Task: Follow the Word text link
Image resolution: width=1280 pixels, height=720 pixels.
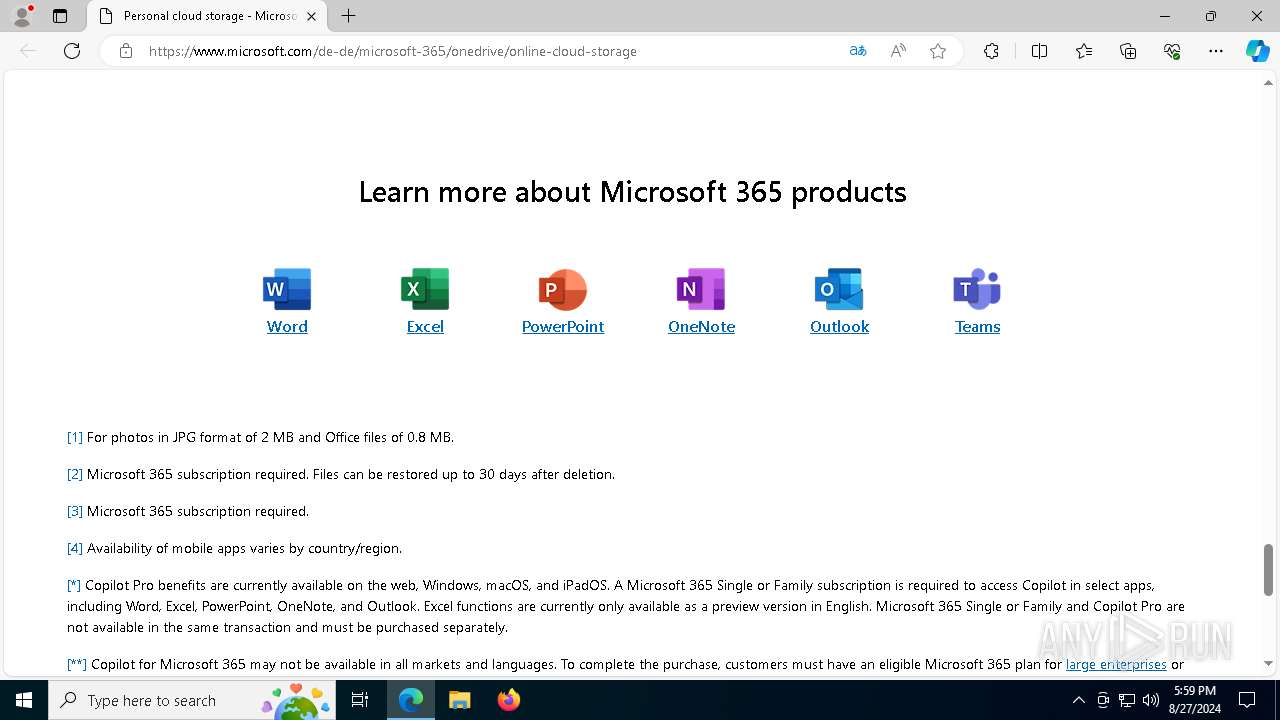Action: click(287, 327)
